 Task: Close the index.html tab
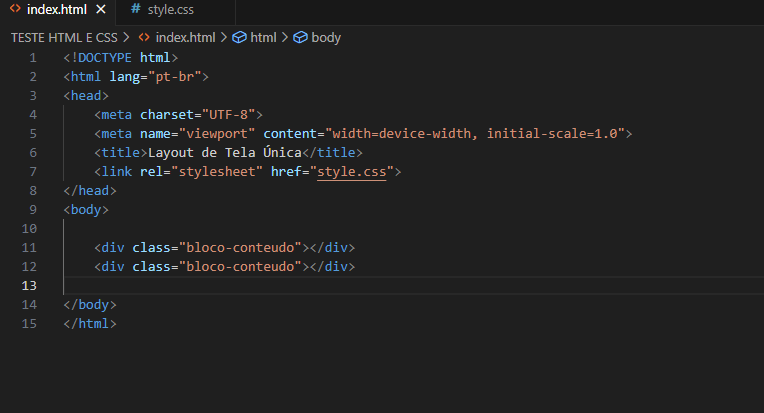[101, 9]
